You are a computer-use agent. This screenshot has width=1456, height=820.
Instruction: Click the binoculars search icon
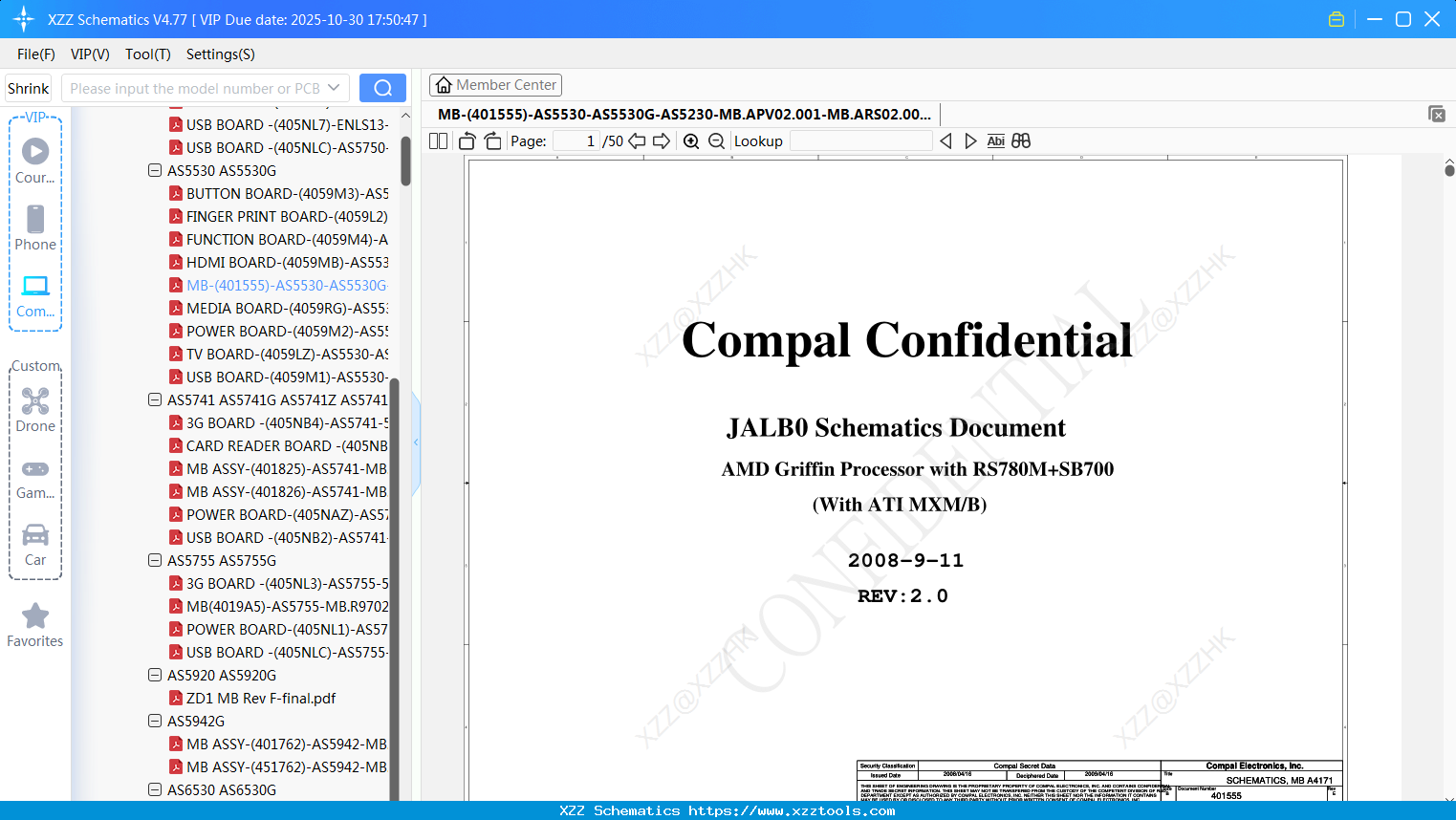tap(1021, 141)
